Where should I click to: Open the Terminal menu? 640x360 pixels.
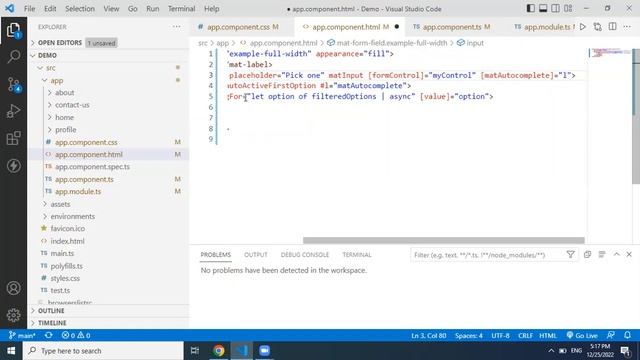tap(181, 9)
